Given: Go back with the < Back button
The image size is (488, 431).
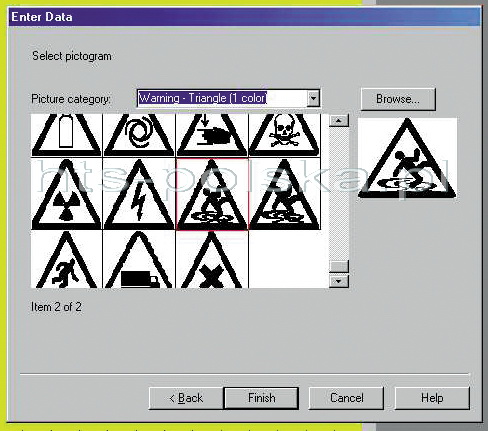Looking at the screenshot, I should [186, 398].
